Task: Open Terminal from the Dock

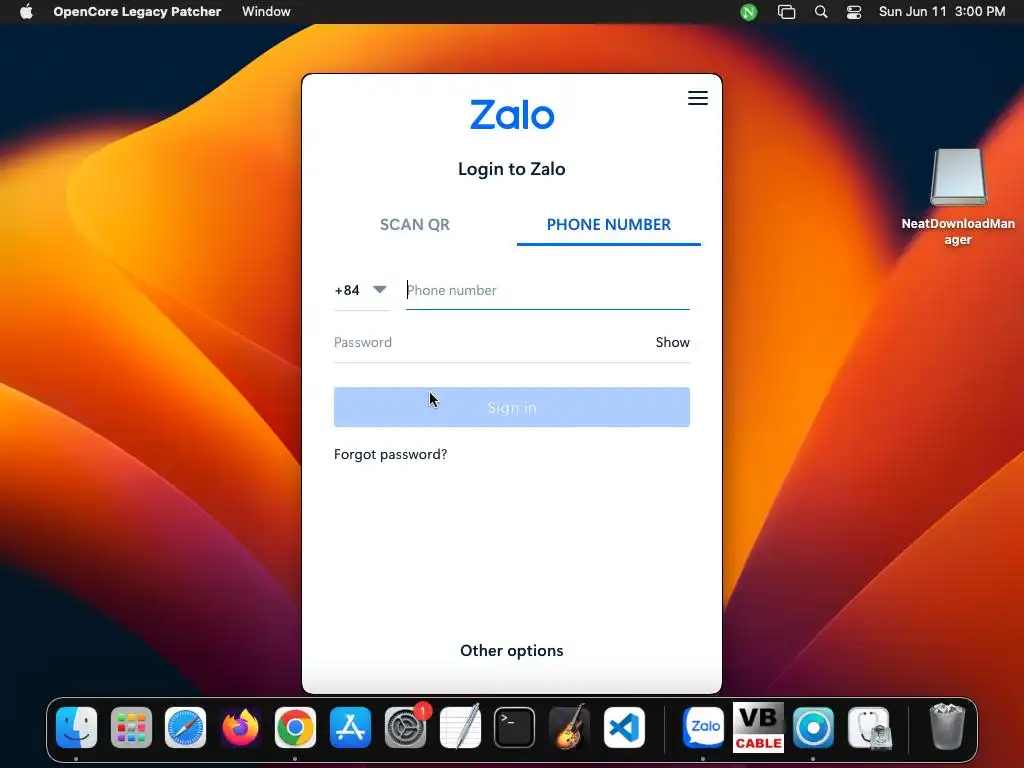Action: pyautogui.click(x=515, y=727)
